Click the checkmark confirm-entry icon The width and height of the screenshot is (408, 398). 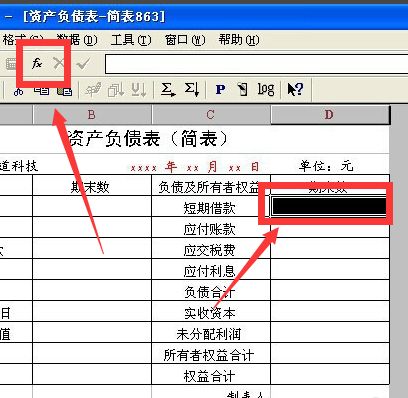[83, 63]
